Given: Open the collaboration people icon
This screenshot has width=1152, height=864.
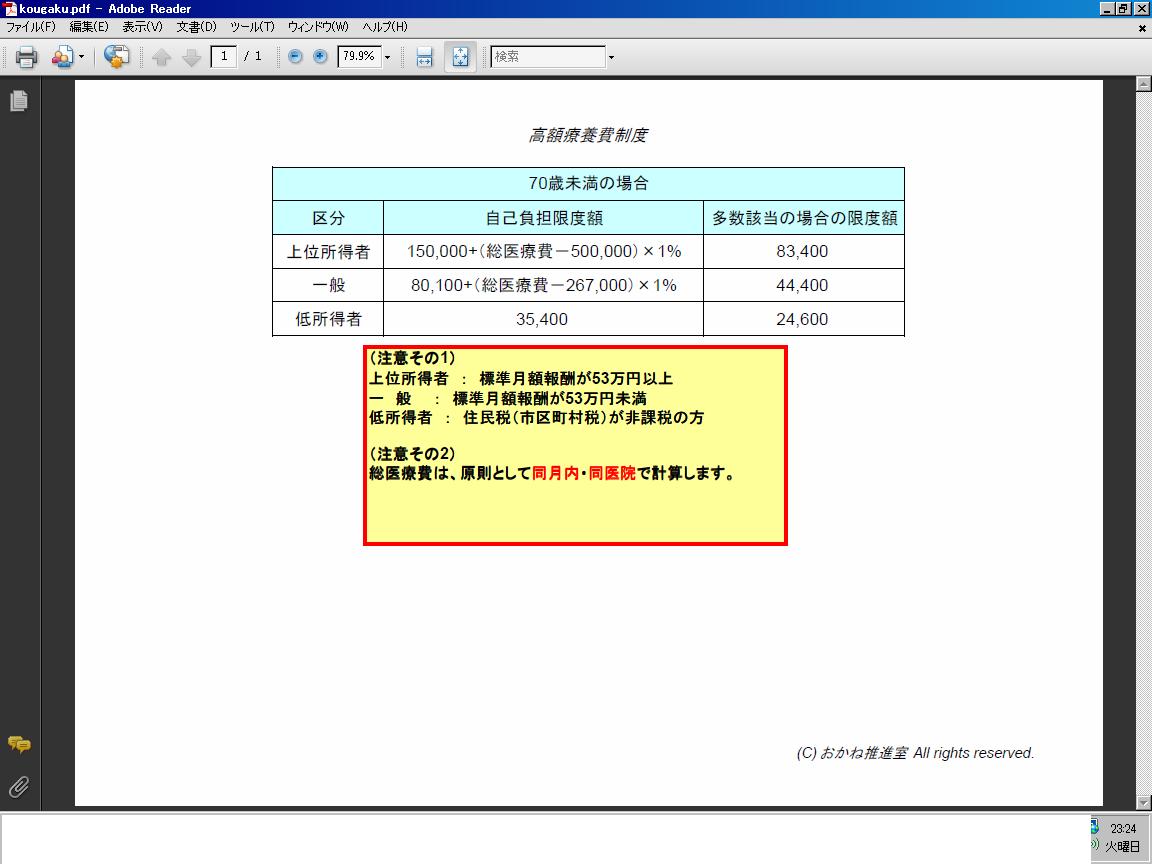Looking at the screenshot, I should 62,57.
